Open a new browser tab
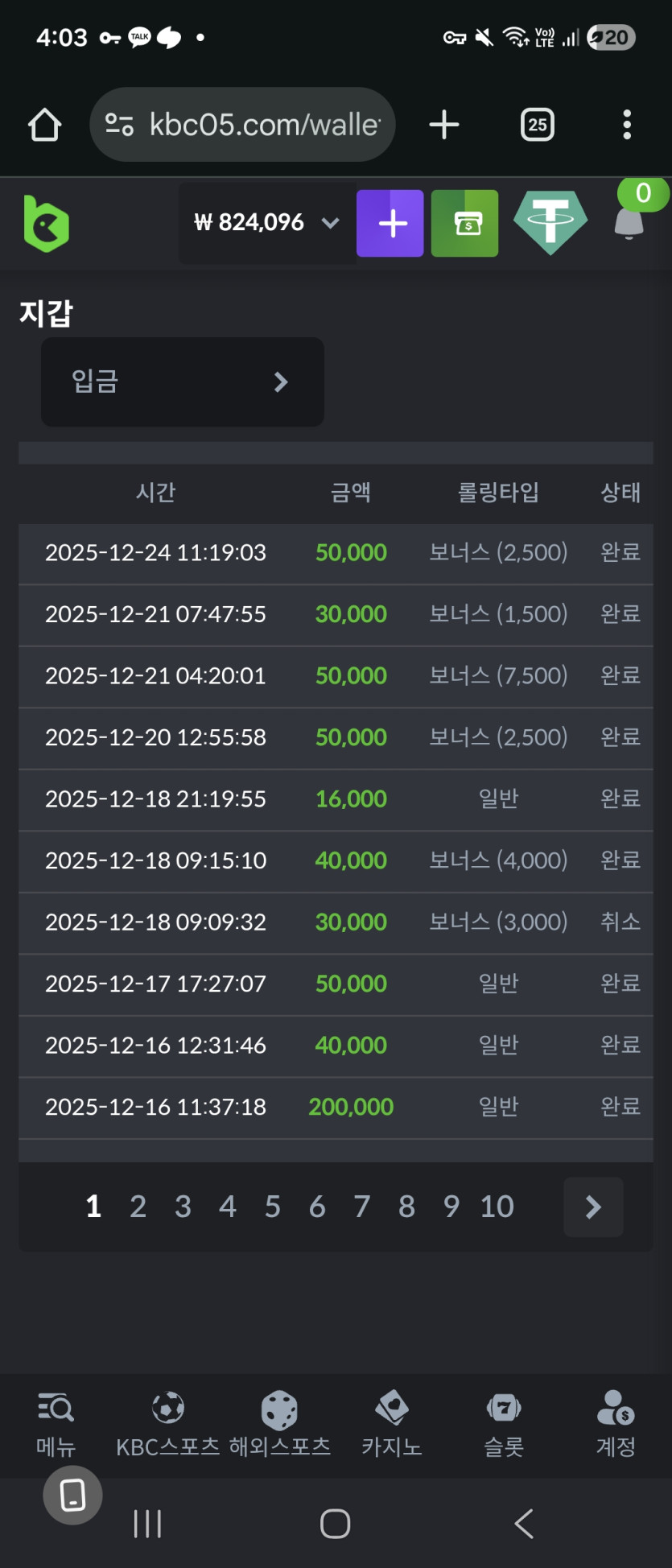 [x=444, y=125]
